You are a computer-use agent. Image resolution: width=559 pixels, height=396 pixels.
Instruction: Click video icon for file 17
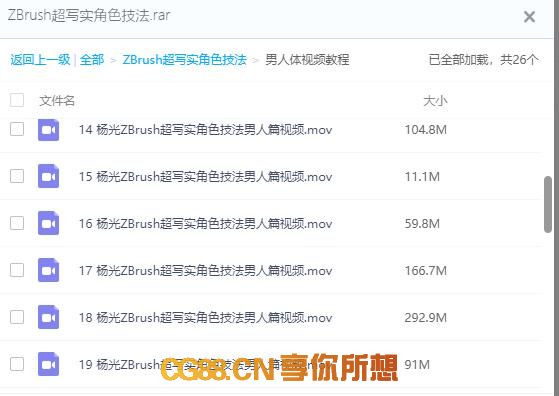(x=48, y=270)
